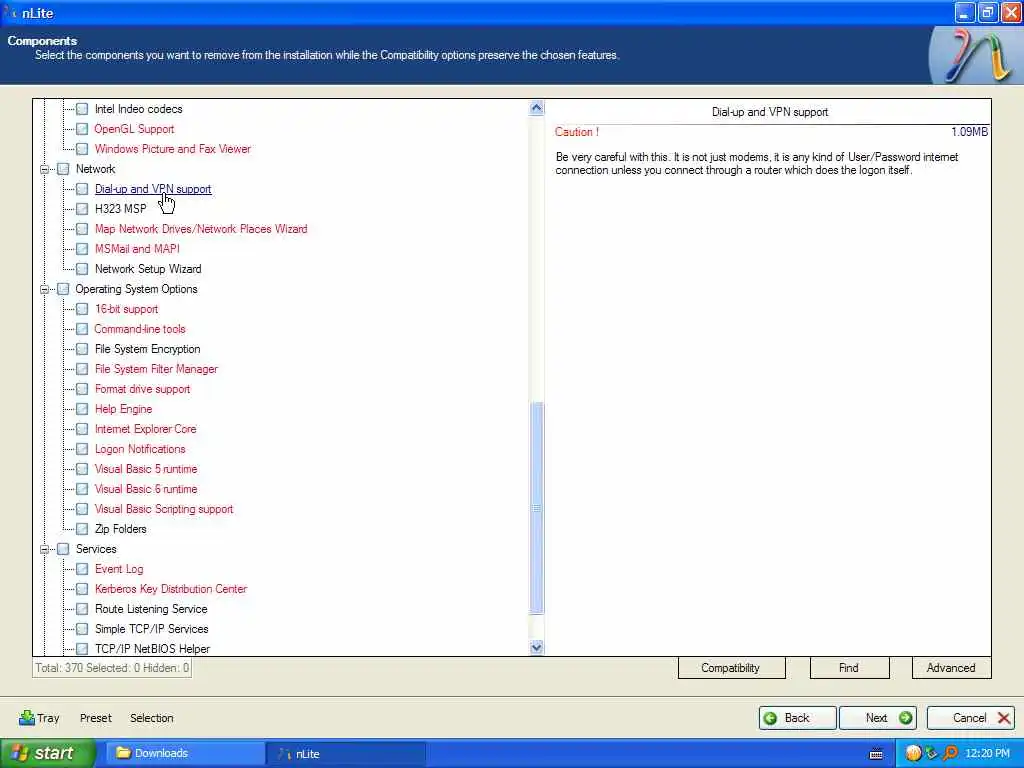Select the H323 MSP tree item

[121, 209]
